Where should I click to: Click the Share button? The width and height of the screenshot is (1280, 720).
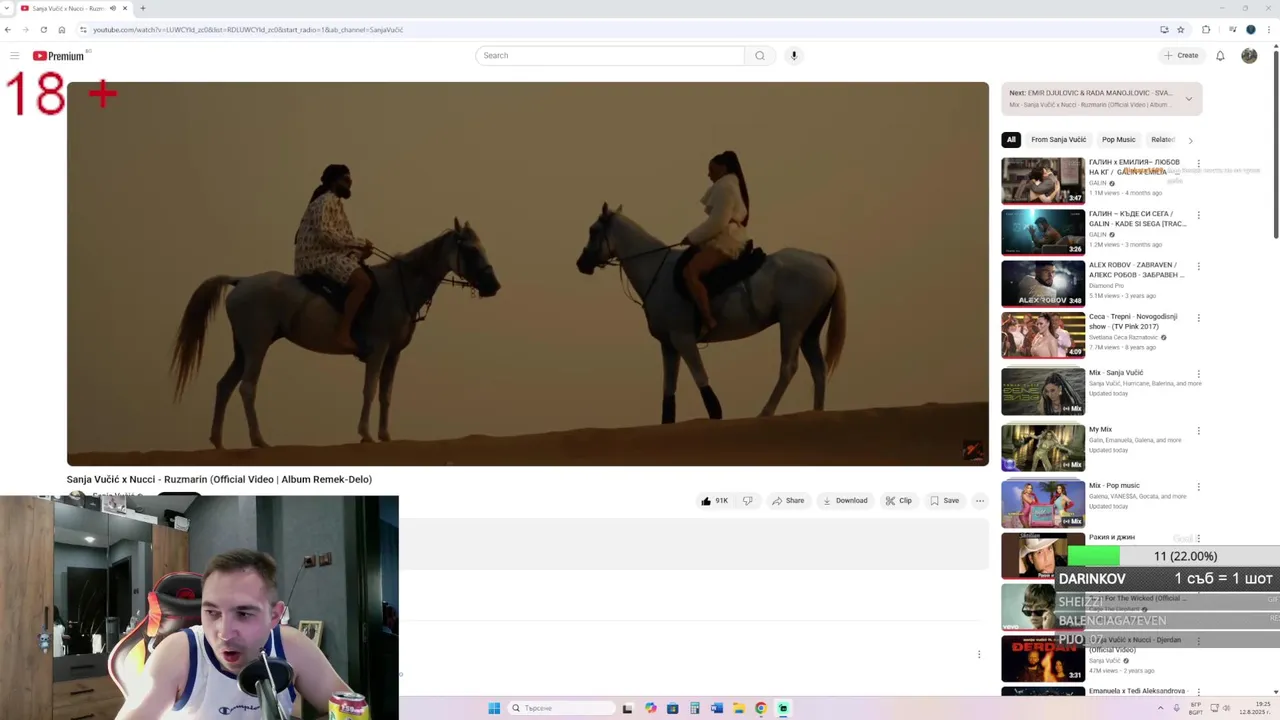(788, 501)
